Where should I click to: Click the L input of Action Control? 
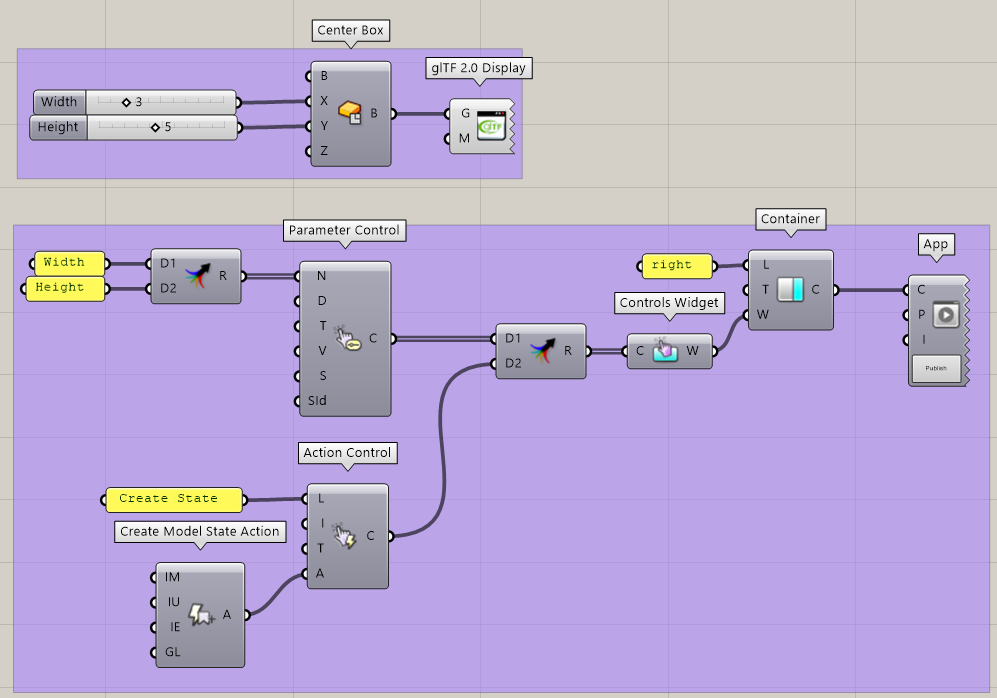(321, 498)
